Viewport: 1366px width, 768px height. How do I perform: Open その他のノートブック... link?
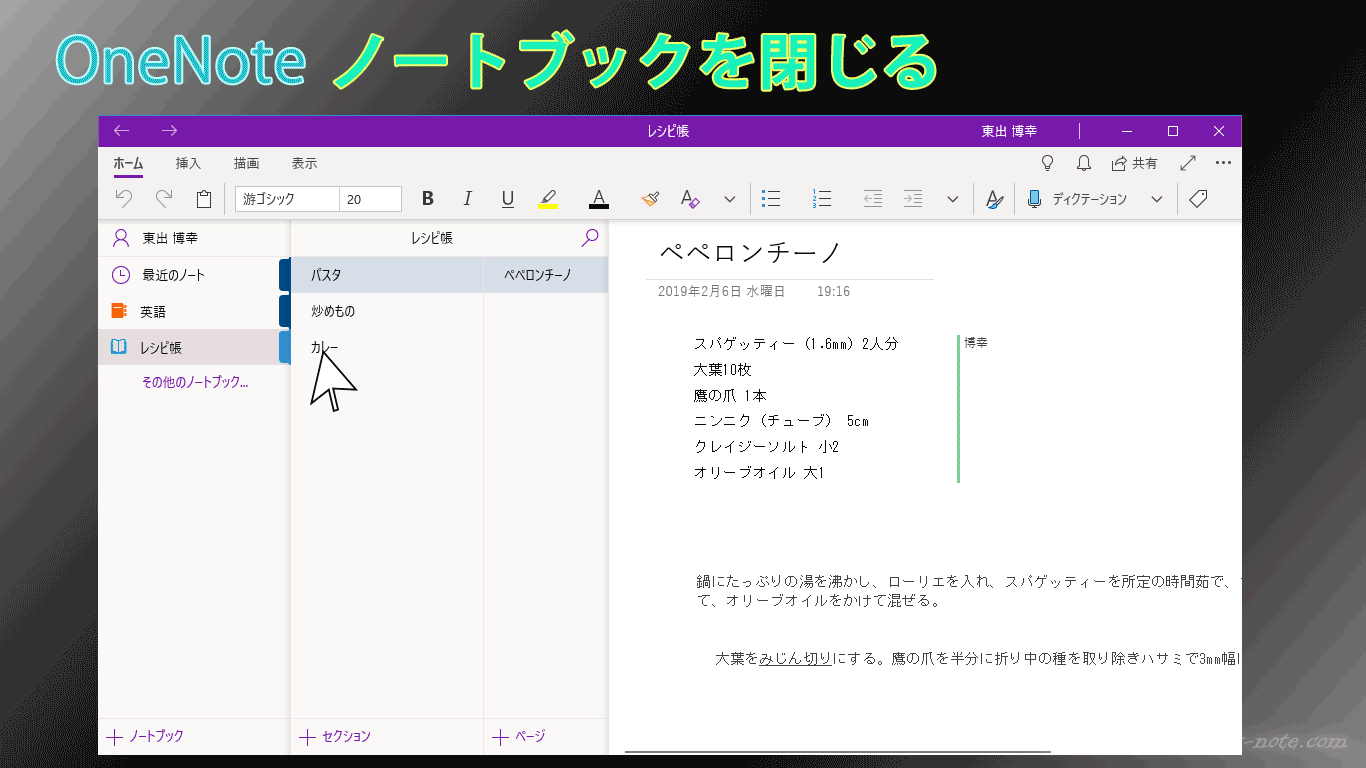coord(195,382)
